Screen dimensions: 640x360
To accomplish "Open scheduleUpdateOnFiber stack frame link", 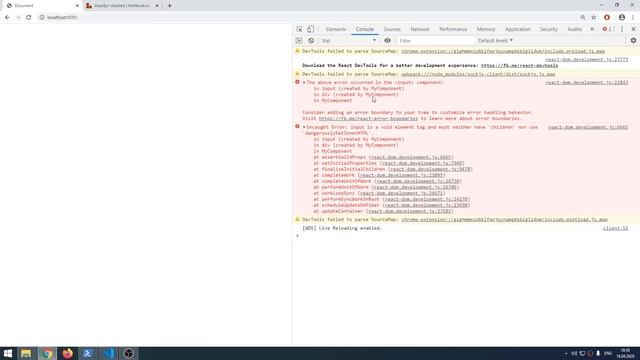I will [427, 205].
